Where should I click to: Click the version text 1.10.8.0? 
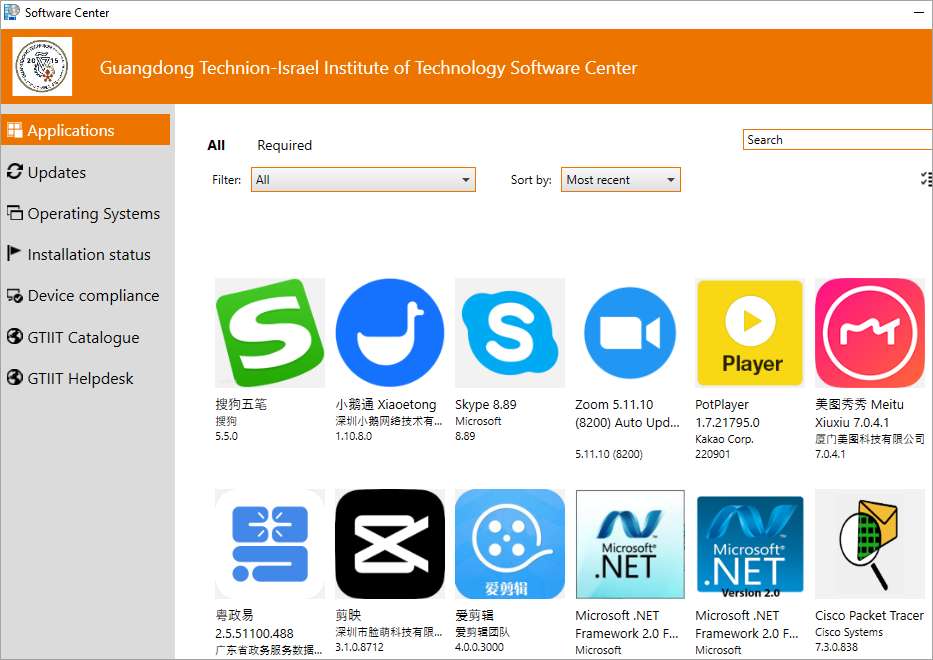coord(353,436)
